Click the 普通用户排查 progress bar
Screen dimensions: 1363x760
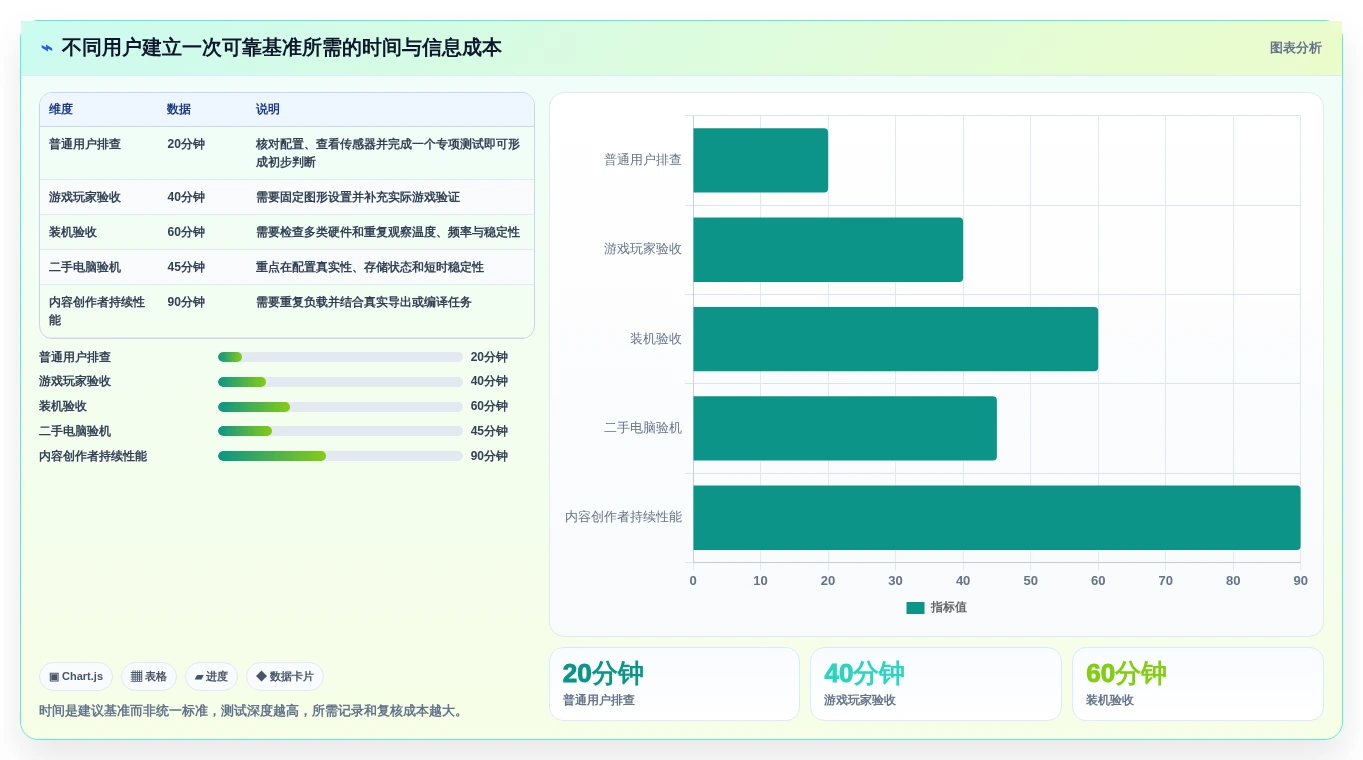tap(340, 357)
